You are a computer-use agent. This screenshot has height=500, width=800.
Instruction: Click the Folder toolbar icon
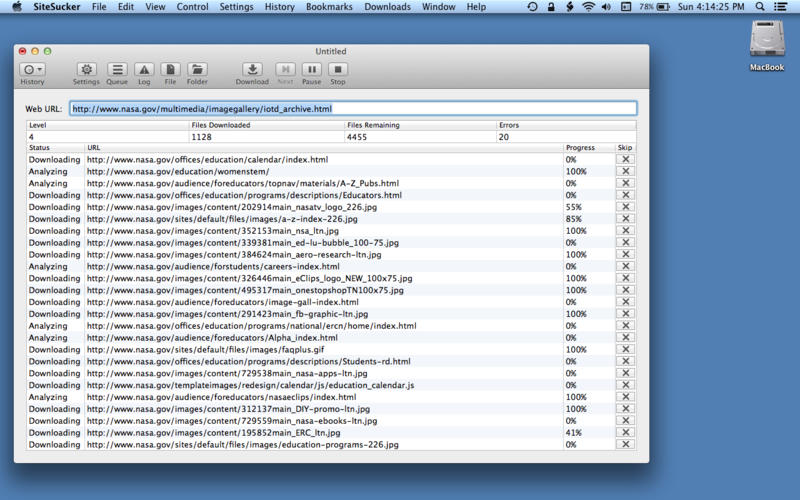[x=198, y=70]
